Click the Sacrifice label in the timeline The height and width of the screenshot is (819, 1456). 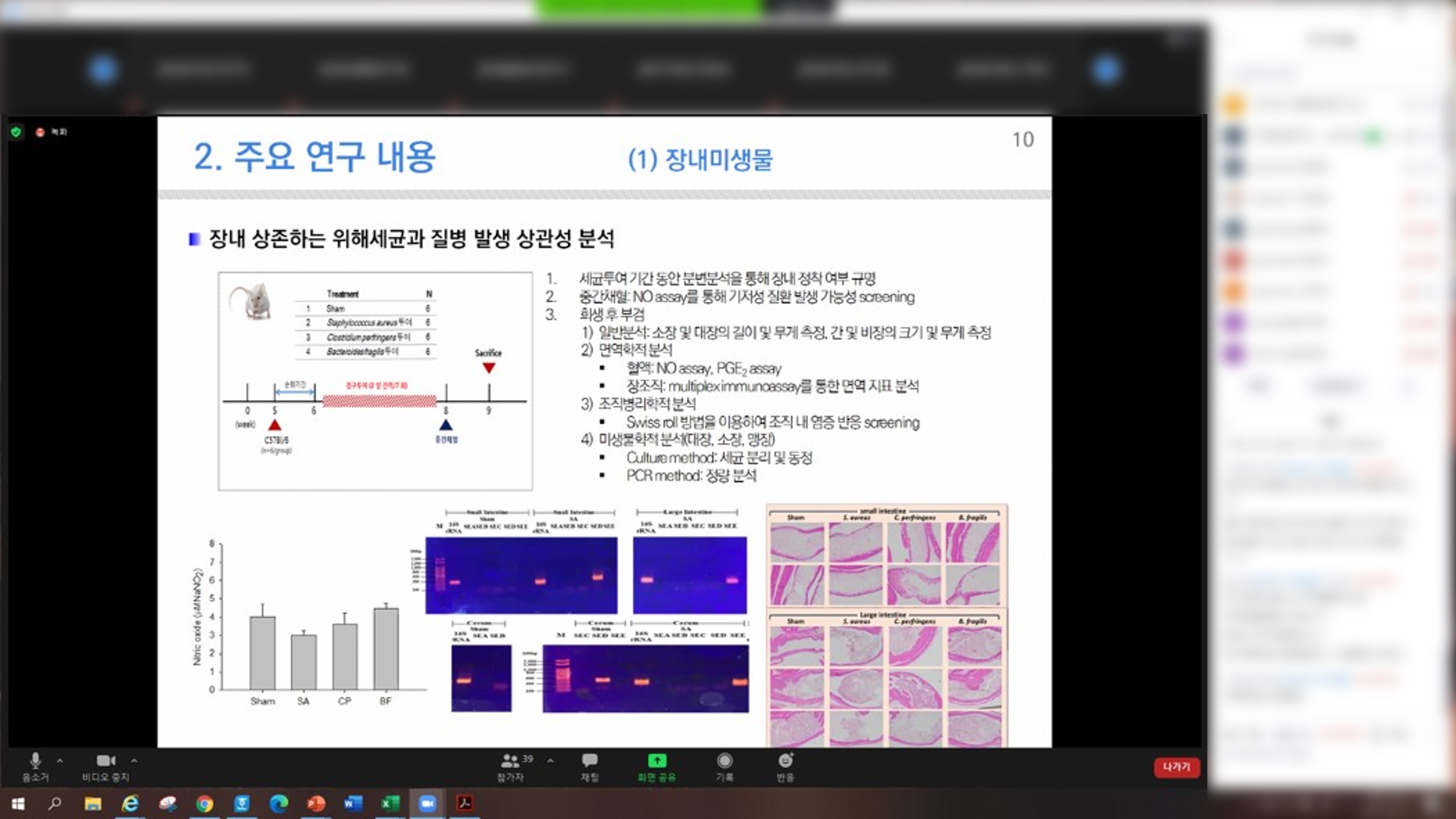coord(488,353)
